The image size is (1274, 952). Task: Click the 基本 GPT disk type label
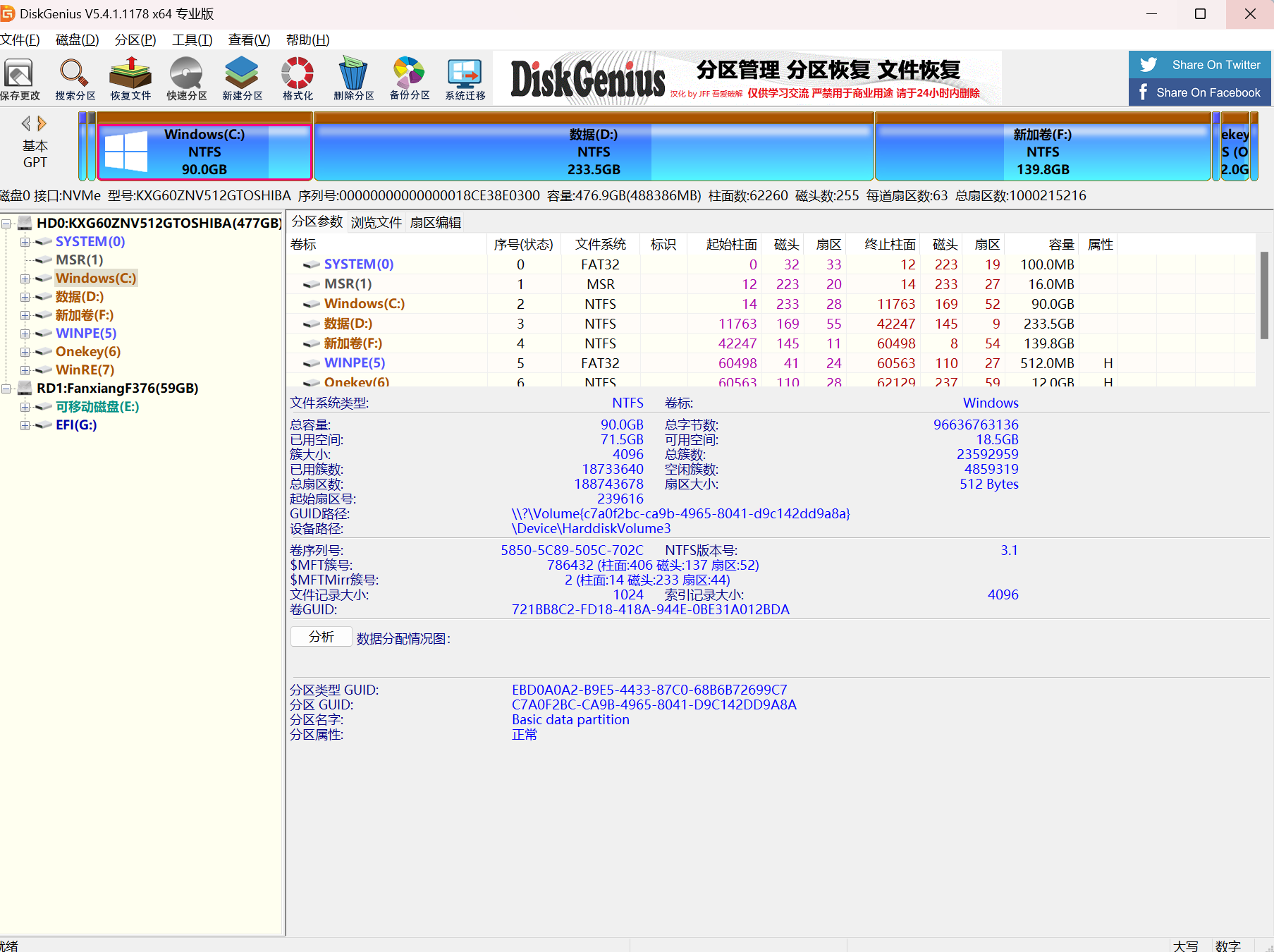click(35, 154)
